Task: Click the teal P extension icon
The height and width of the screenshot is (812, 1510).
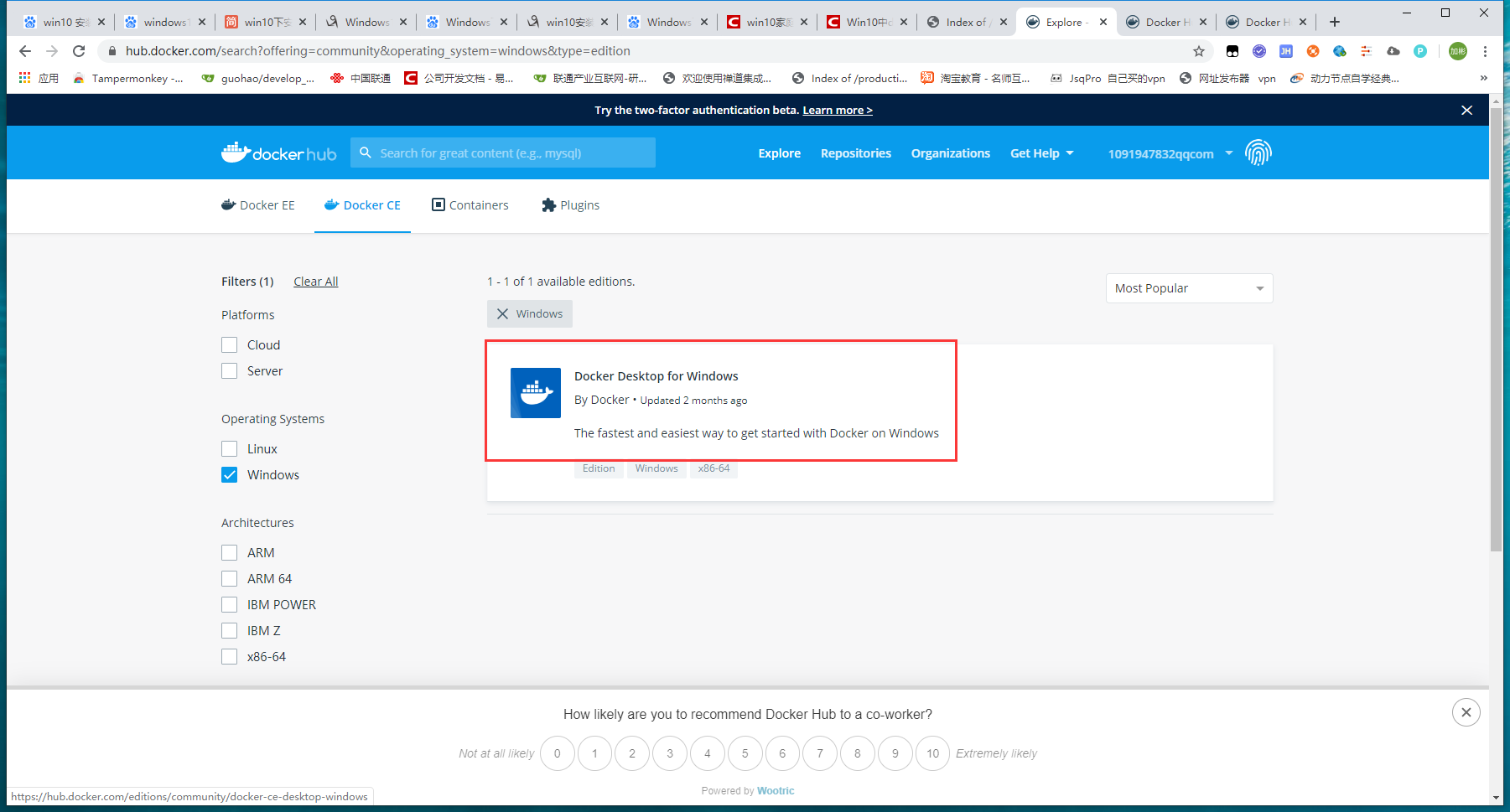Action: click(1420, 51)
